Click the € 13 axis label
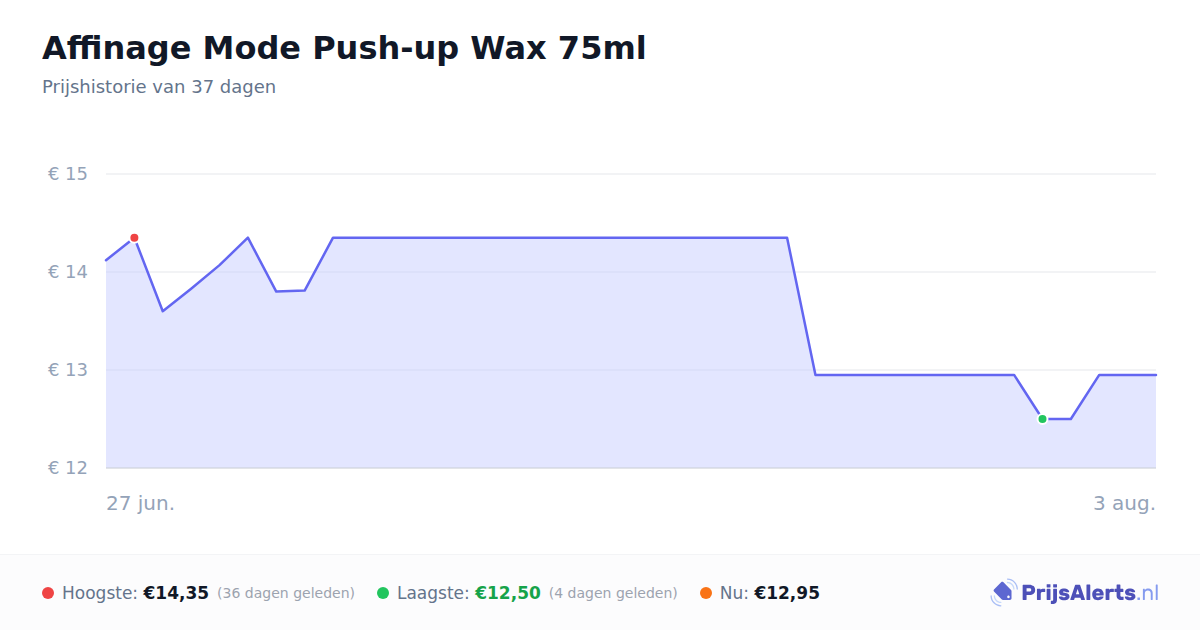The height and width of the screenshot is (630, 1200). point(68,370)
